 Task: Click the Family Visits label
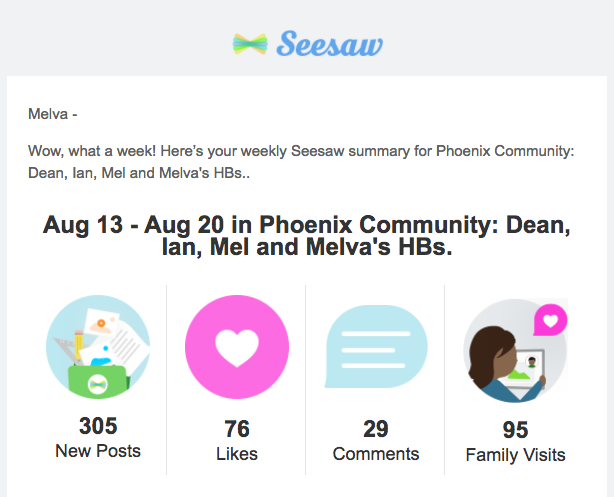pyautogui.click(x=515, y=455)
